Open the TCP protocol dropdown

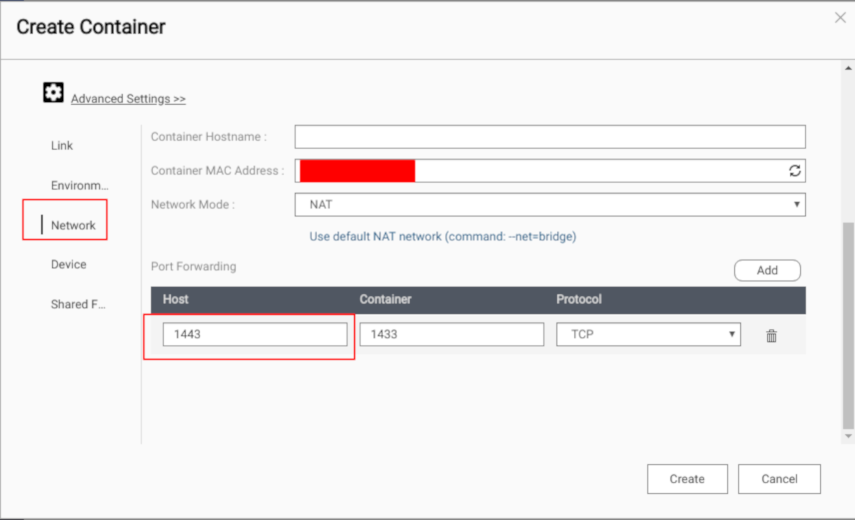[648, 334]
